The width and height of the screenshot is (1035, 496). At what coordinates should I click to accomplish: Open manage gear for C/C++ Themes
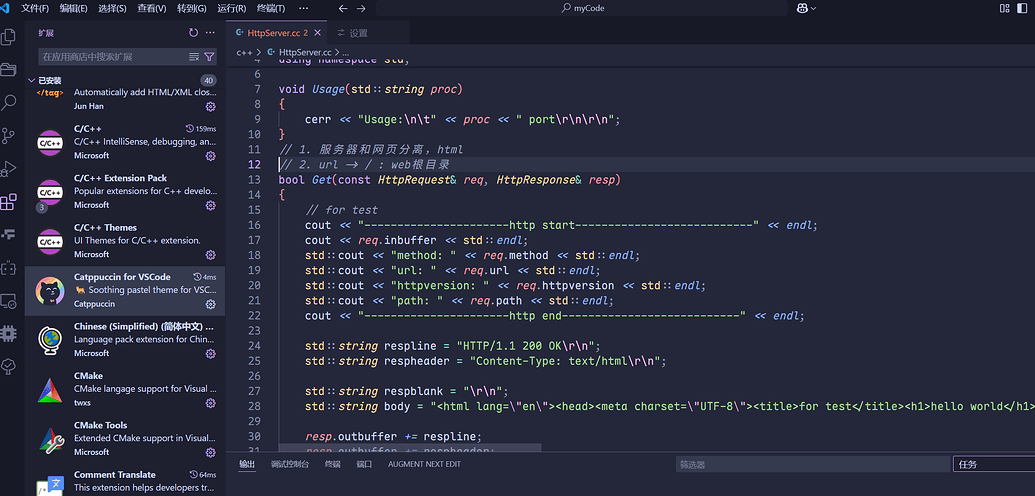[211, 255]
